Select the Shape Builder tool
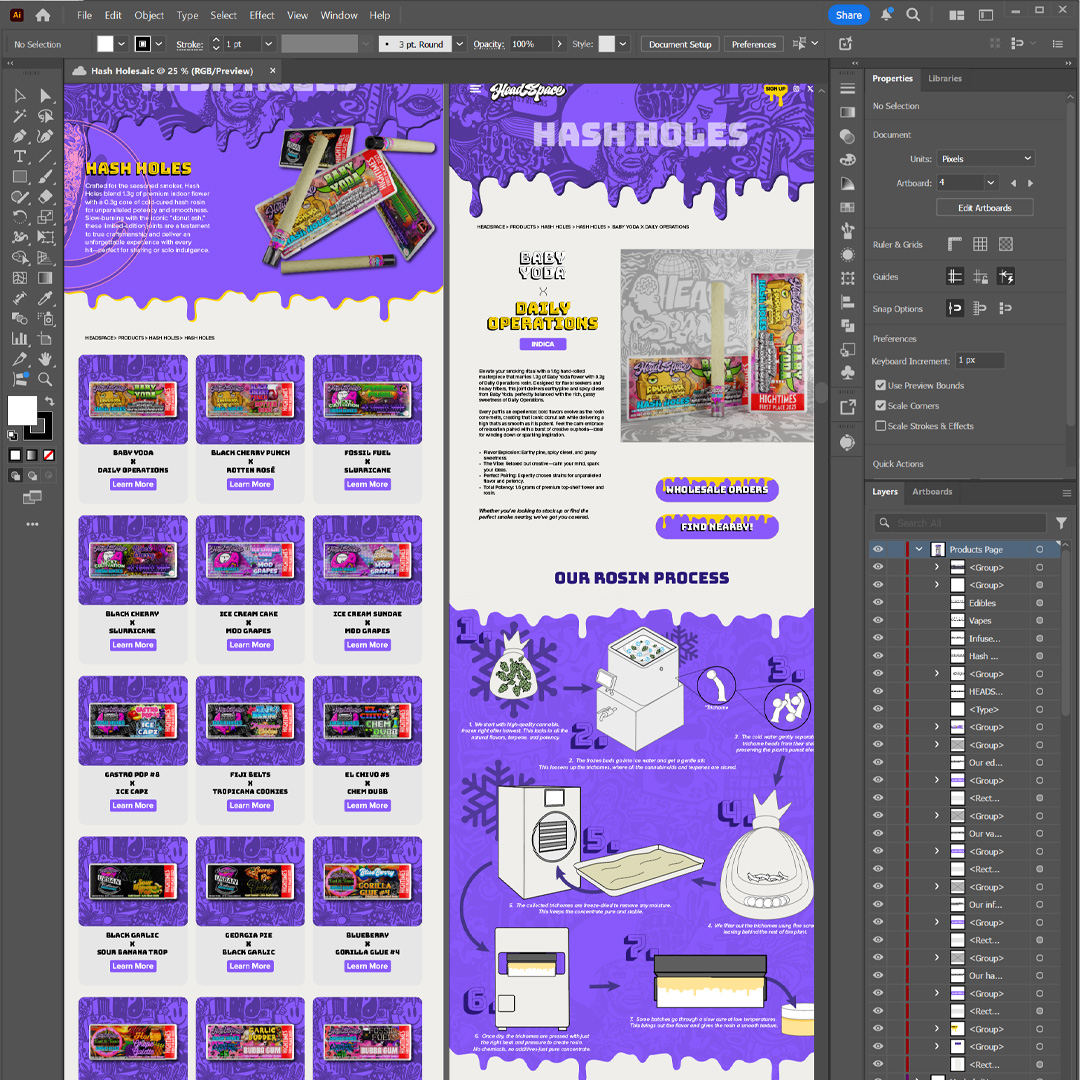This screenshot has height=1080, width=1080. click(x=20, y=258)
